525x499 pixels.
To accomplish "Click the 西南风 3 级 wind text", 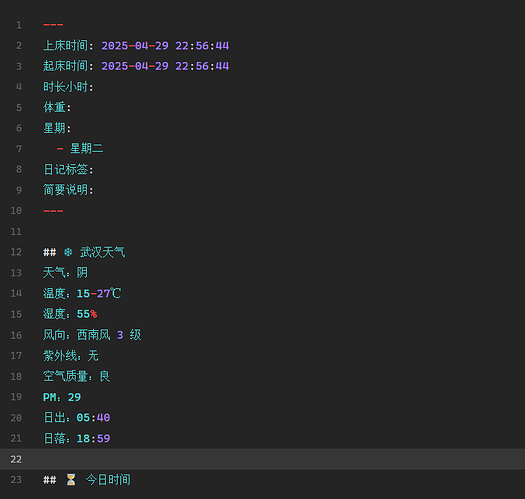I will pos(109,335).
